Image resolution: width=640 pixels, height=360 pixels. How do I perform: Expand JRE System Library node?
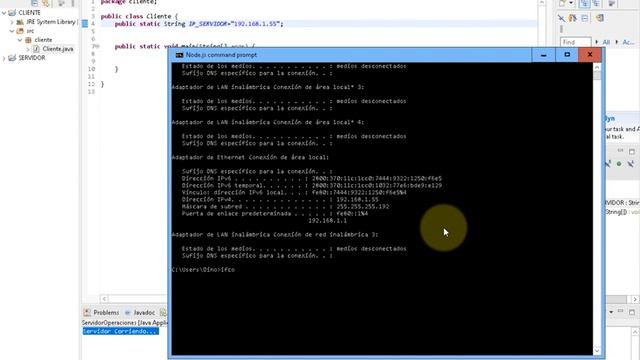[12, 22]
